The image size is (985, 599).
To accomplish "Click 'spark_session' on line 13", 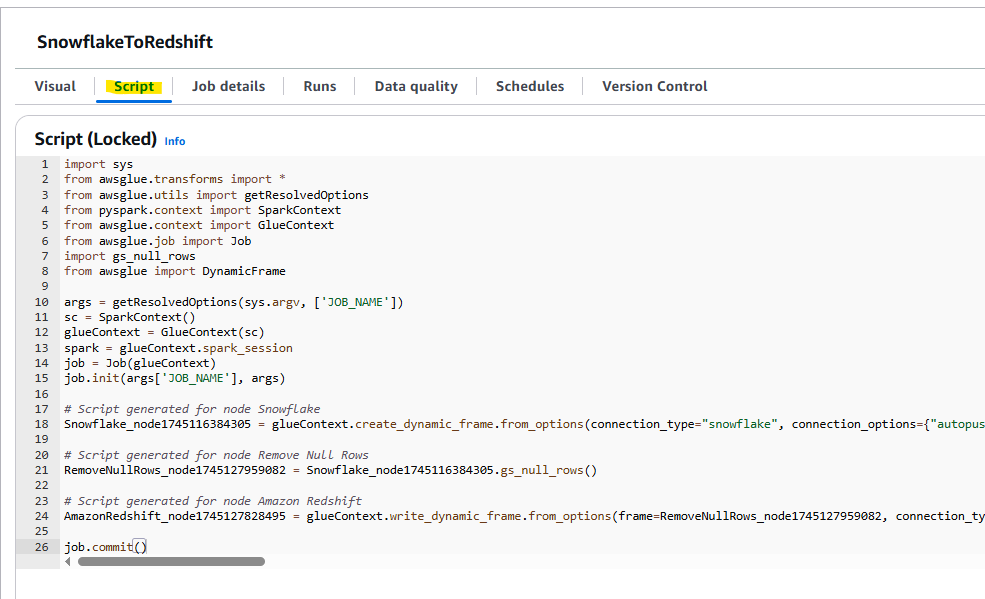I will pos(248,348).
